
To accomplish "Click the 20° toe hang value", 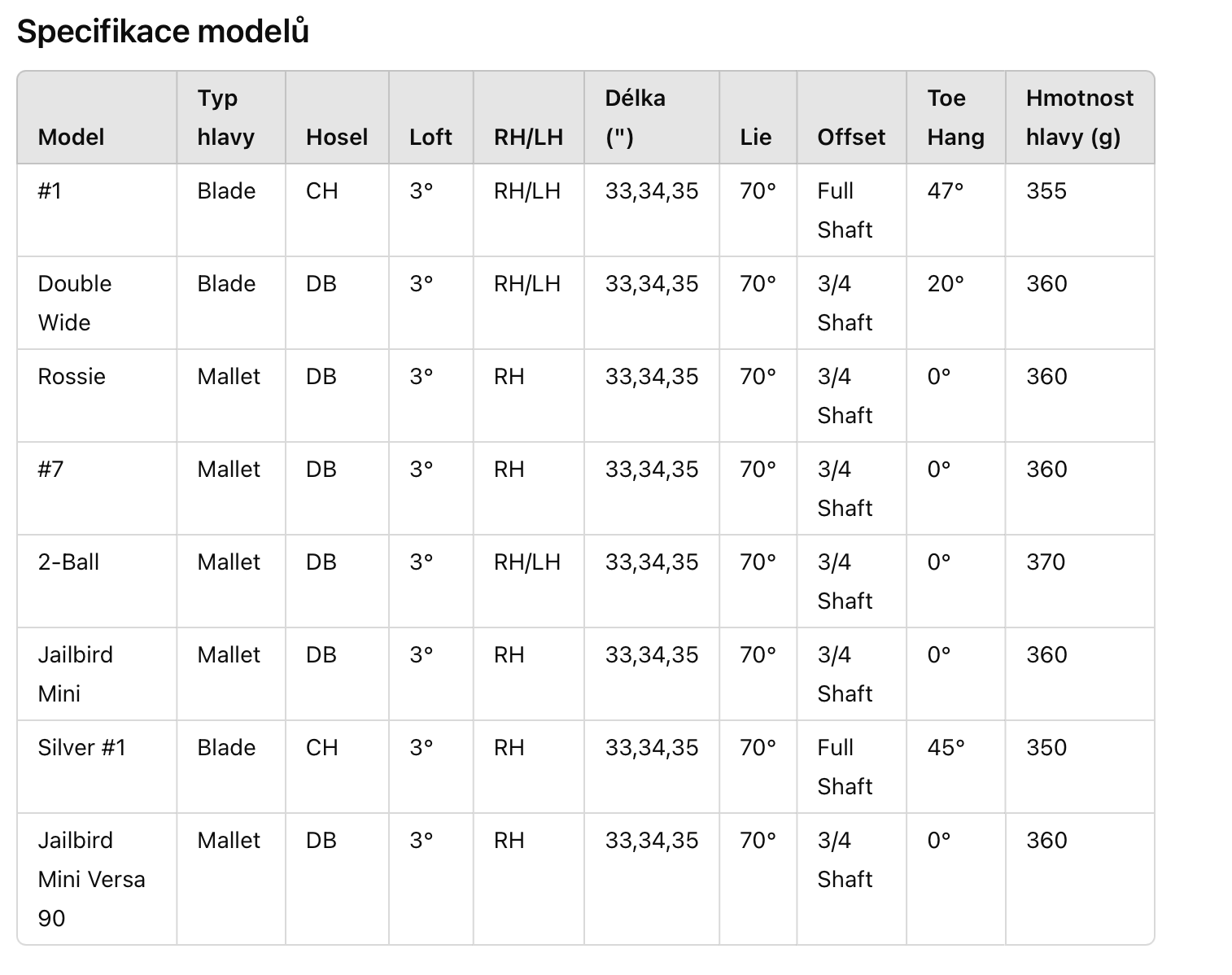I will pyautogui.click(x=946, y=283).
